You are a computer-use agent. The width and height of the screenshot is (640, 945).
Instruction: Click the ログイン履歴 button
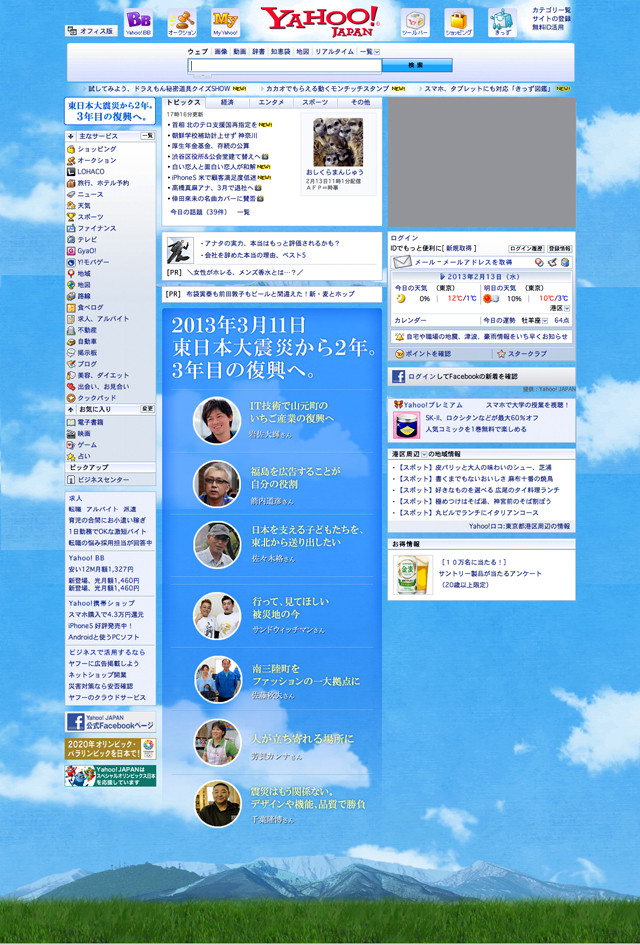point(526,248)
